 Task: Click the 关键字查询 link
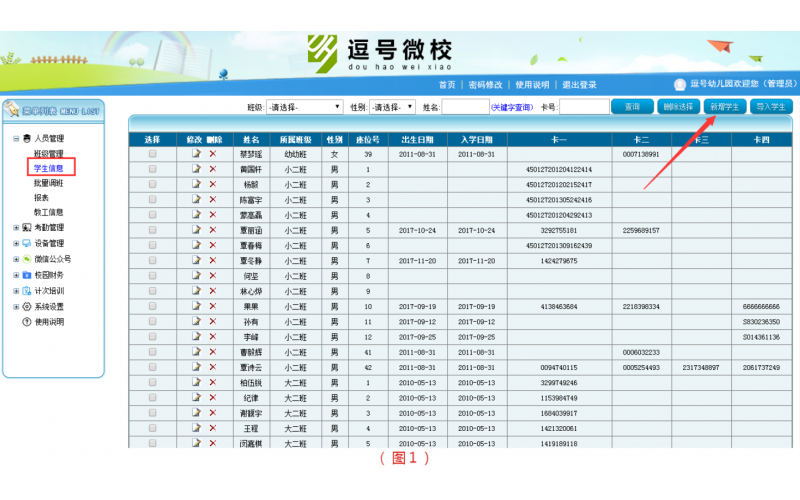(512, 107)
